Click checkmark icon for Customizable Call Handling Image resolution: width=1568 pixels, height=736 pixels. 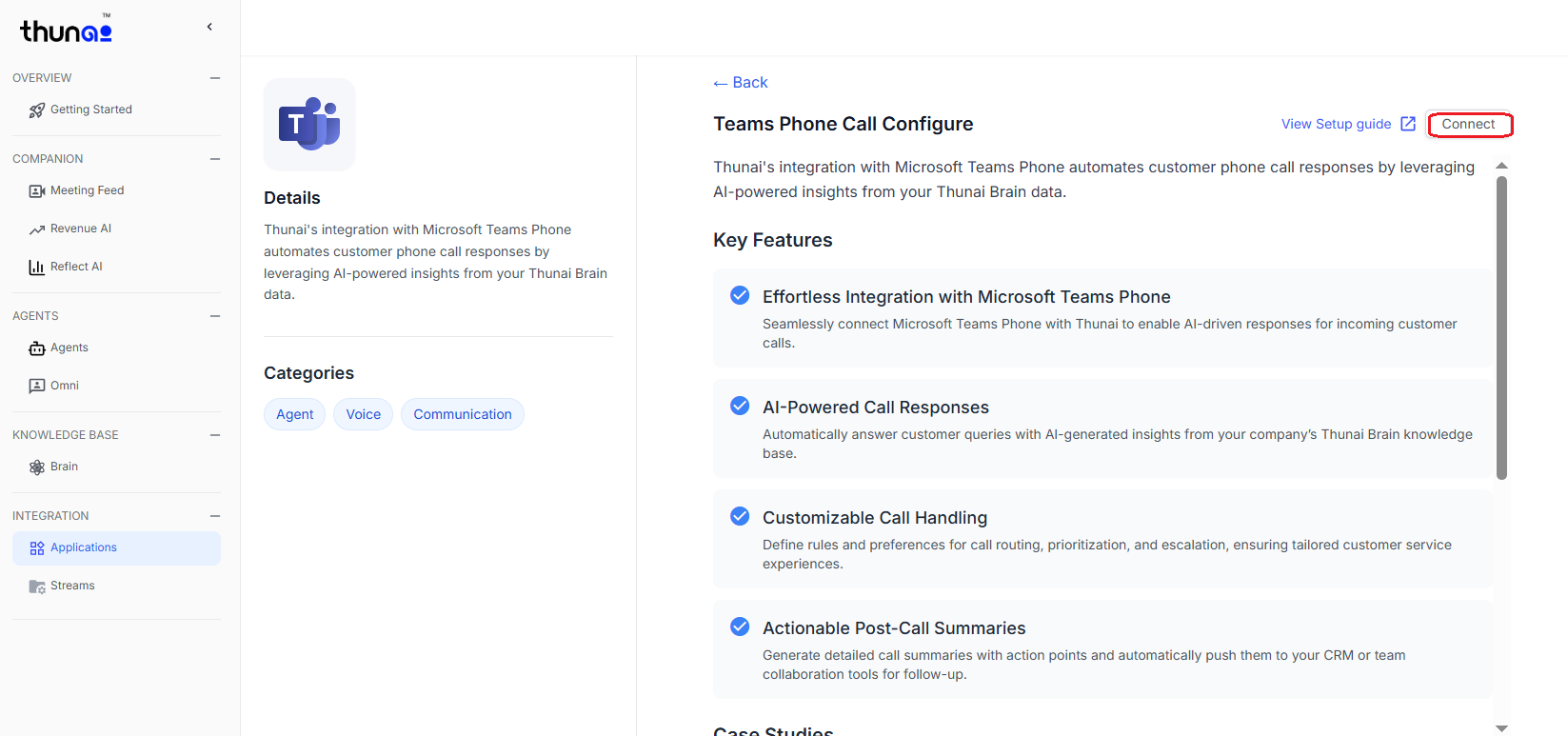[740, 516]
